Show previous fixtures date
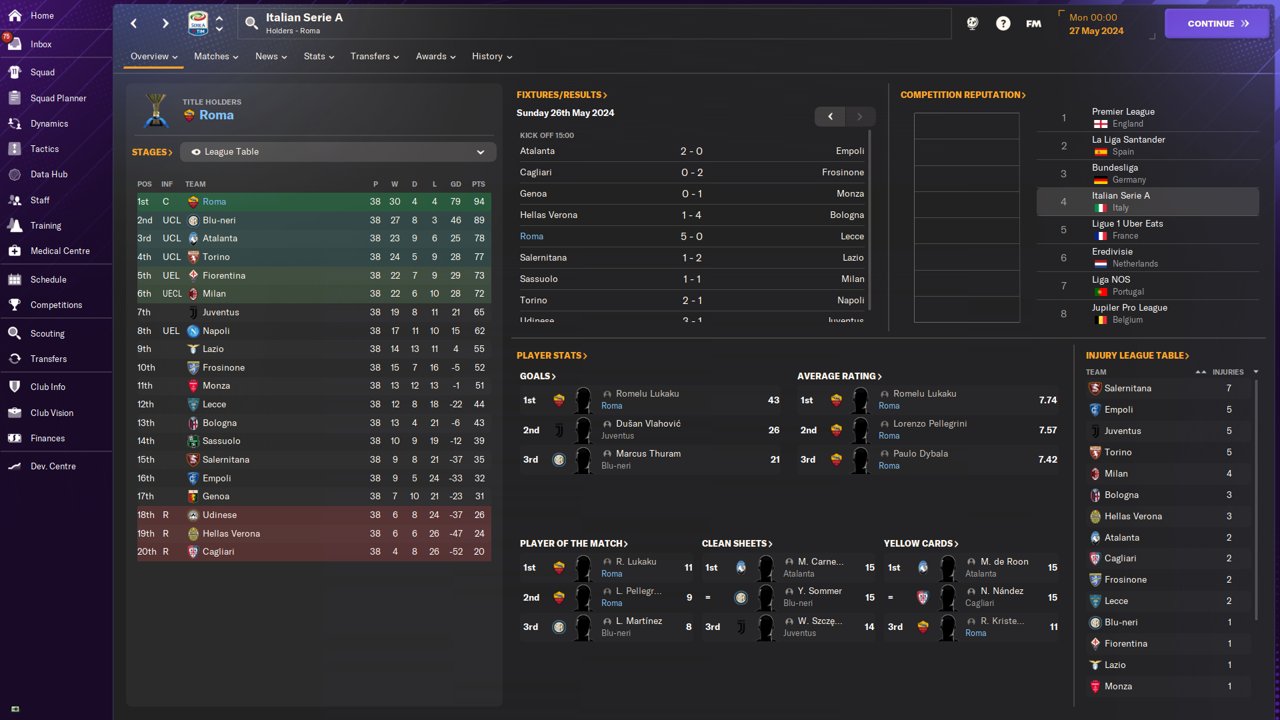1280x720 pixels. 830,116
